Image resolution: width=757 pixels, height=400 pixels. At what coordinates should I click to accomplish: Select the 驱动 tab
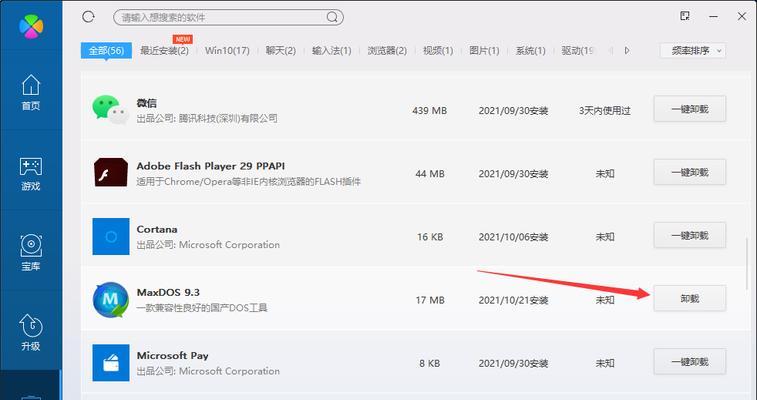(577, 50)
